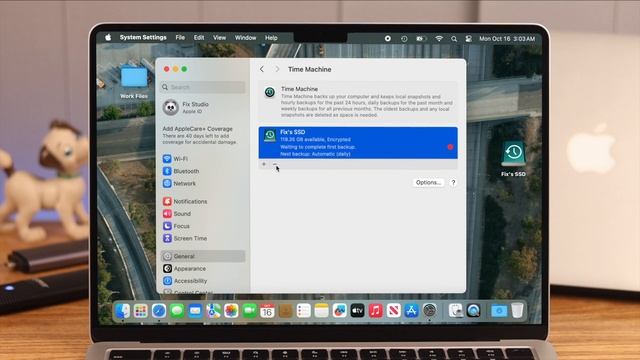Select the Fix's SSD backup disk row
The height and width of the screenshot is (360, 640).
pyautogui.click(x=358, y=143)
